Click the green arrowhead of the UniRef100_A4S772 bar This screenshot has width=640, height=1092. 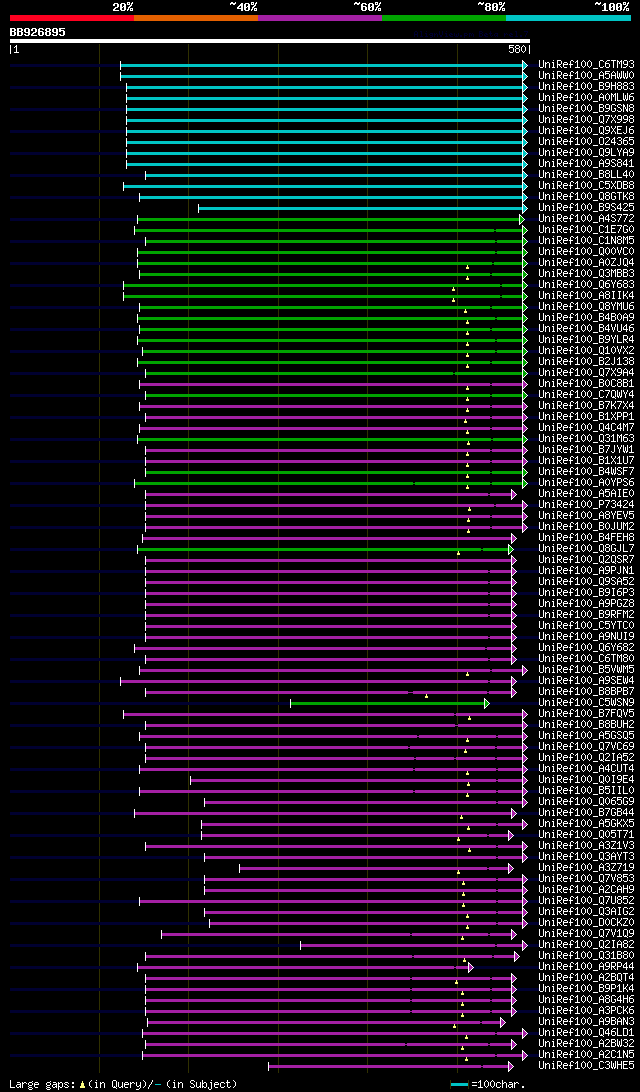pyautogui.click(x=522, y=219)
